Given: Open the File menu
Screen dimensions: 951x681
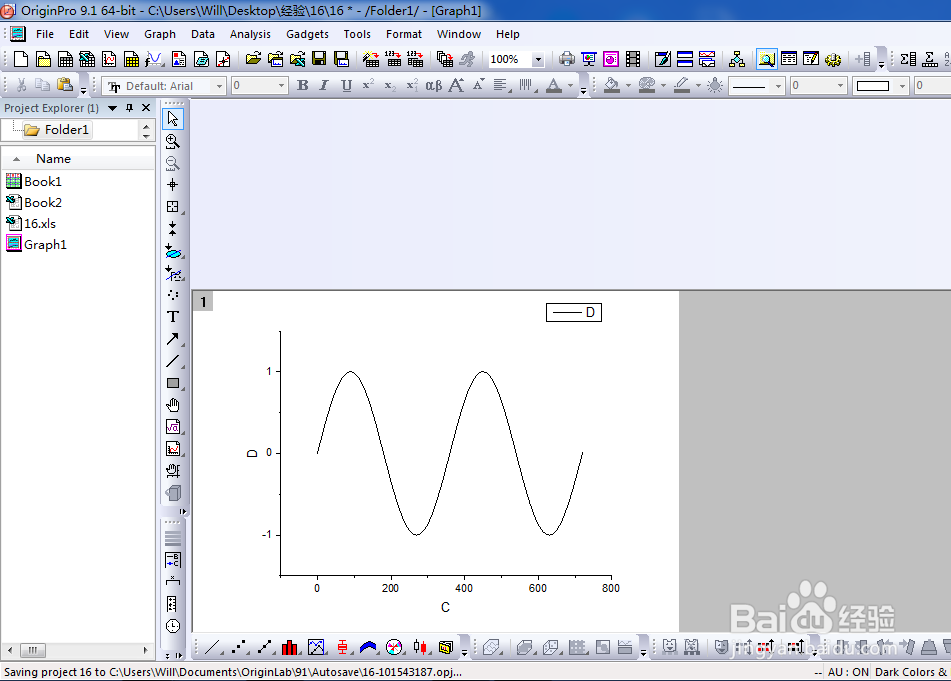Looking at the screenshot, I should (x=45, y=34).
